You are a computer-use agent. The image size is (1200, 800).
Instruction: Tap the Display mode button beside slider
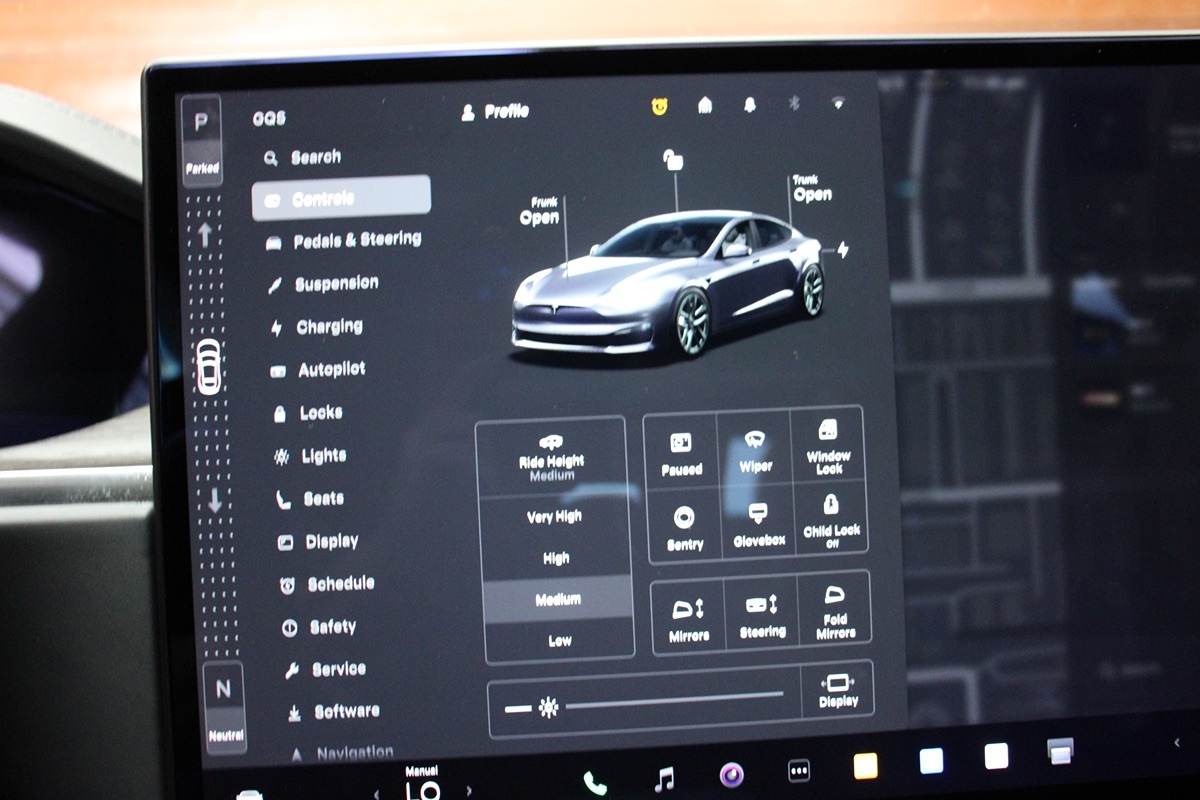(x=838, y=690)
